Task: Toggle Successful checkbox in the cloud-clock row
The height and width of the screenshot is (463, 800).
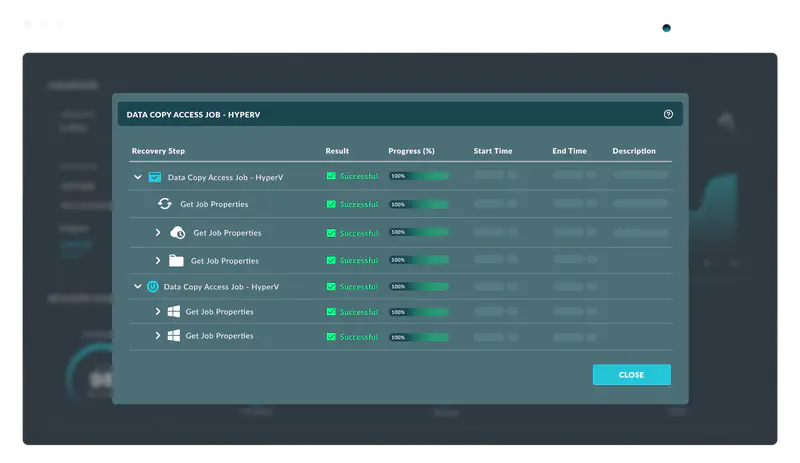Action: click(331, 233)
